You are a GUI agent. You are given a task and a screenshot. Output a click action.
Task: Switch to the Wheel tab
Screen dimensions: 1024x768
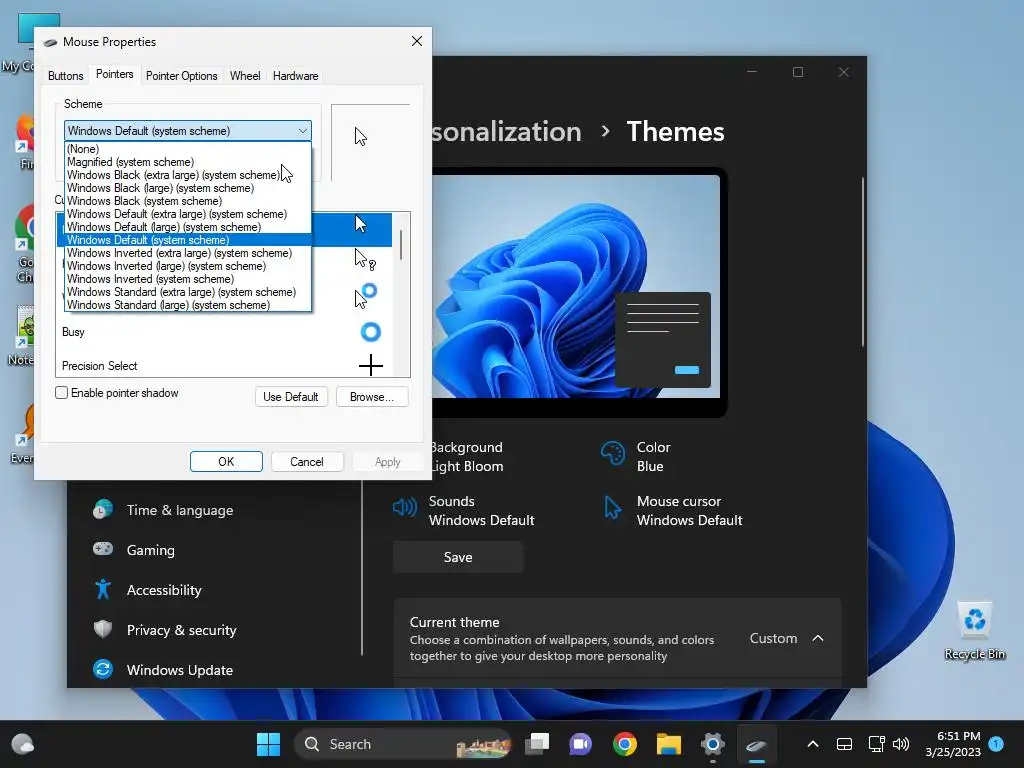point(245,76)
